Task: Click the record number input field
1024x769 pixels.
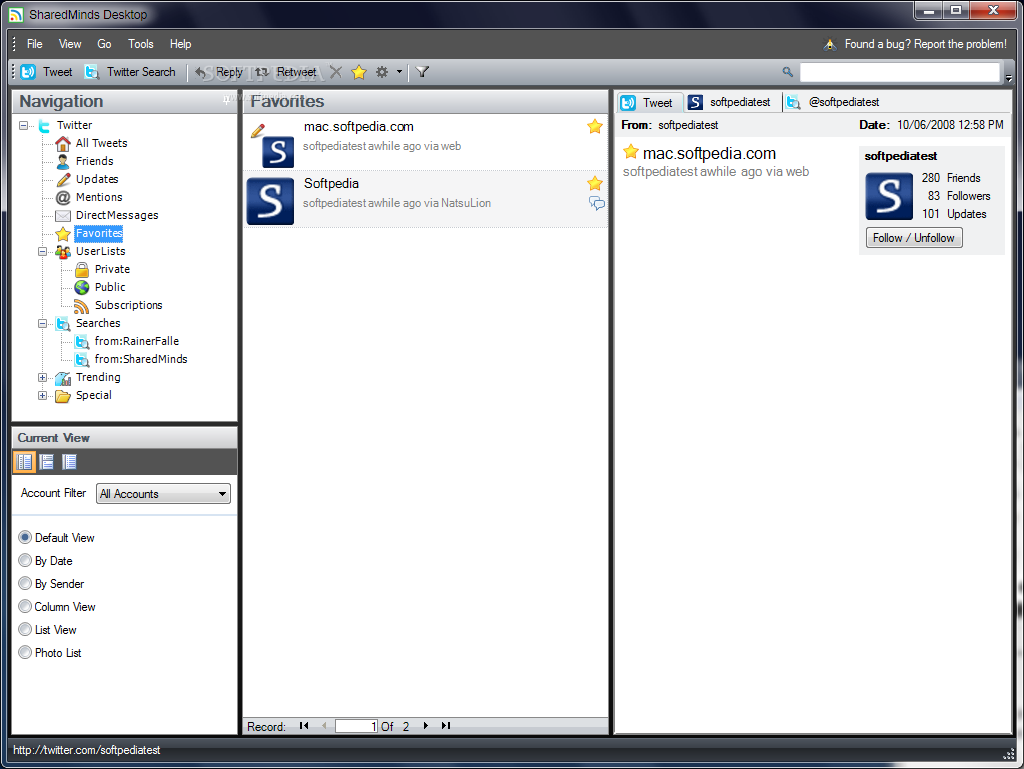Action: click(357, 726)
